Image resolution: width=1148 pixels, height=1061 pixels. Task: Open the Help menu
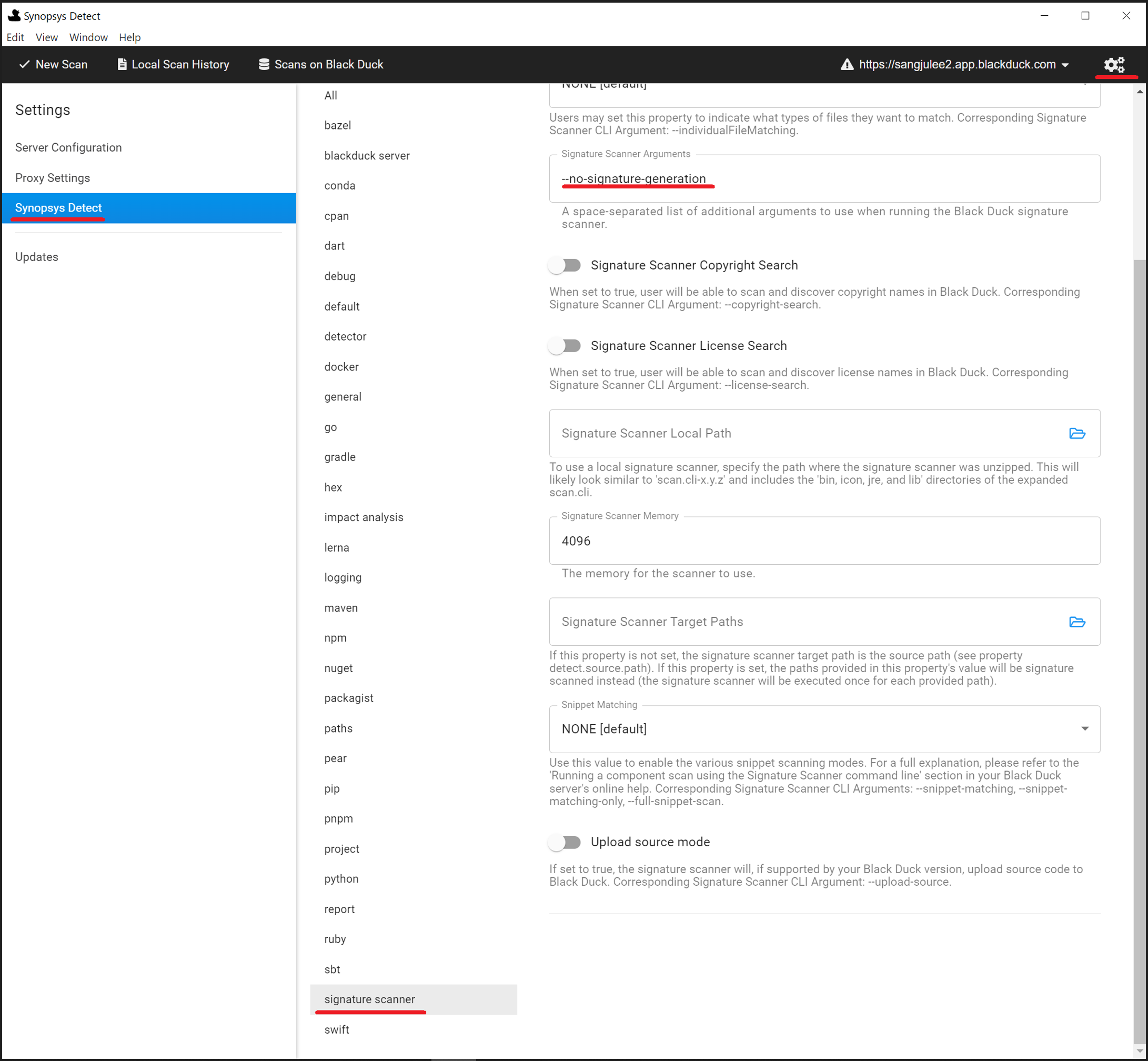[129, 37]
